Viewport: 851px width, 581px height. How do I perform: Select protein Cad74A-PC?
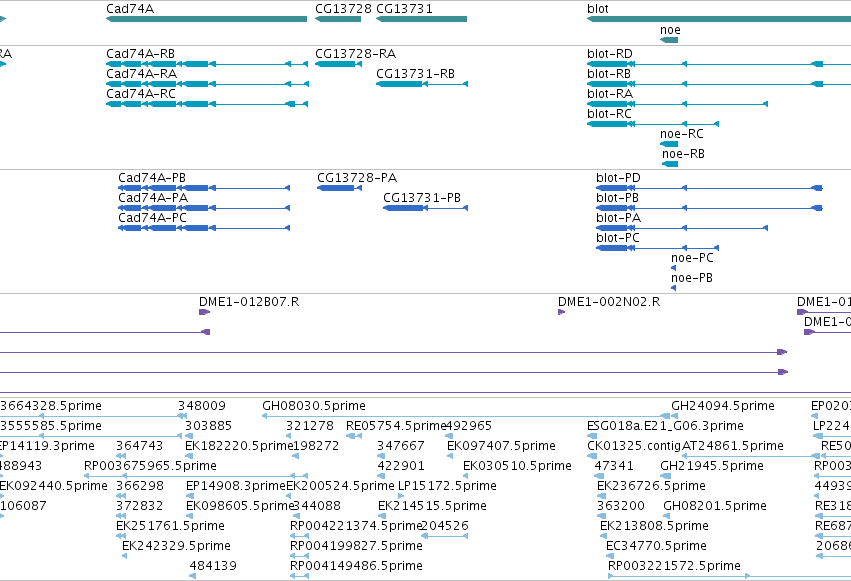click(x=153, y=218)
